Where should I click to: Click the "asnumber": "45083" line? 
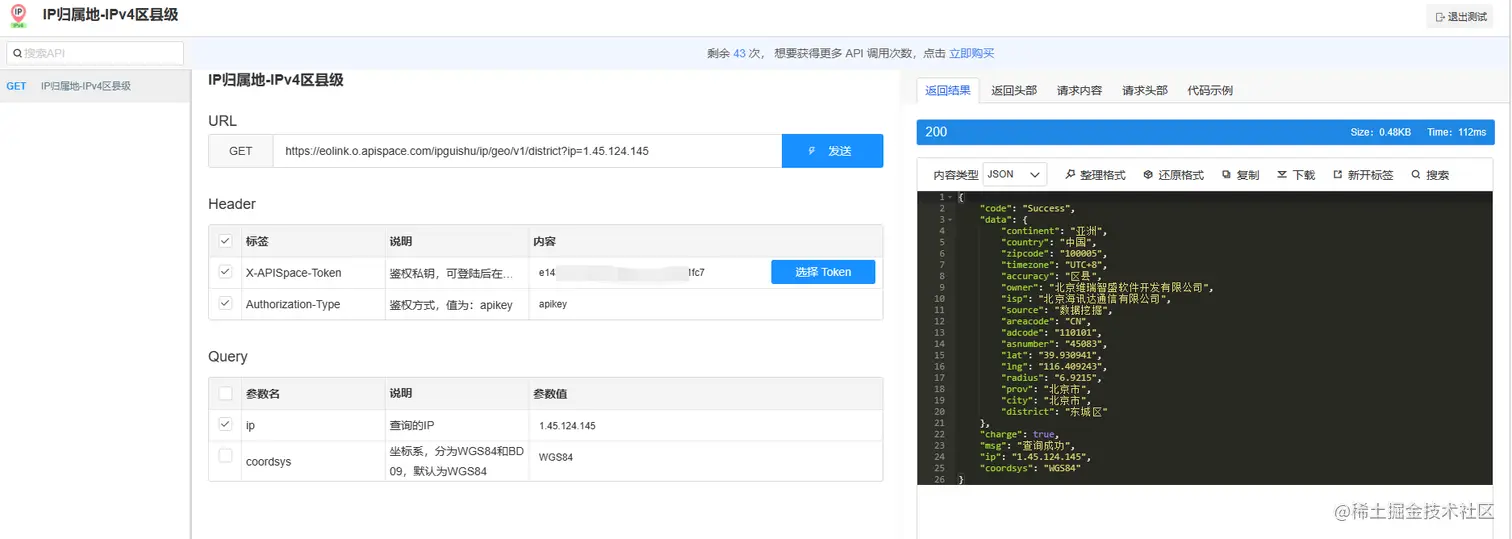(x=1054, y=344)
